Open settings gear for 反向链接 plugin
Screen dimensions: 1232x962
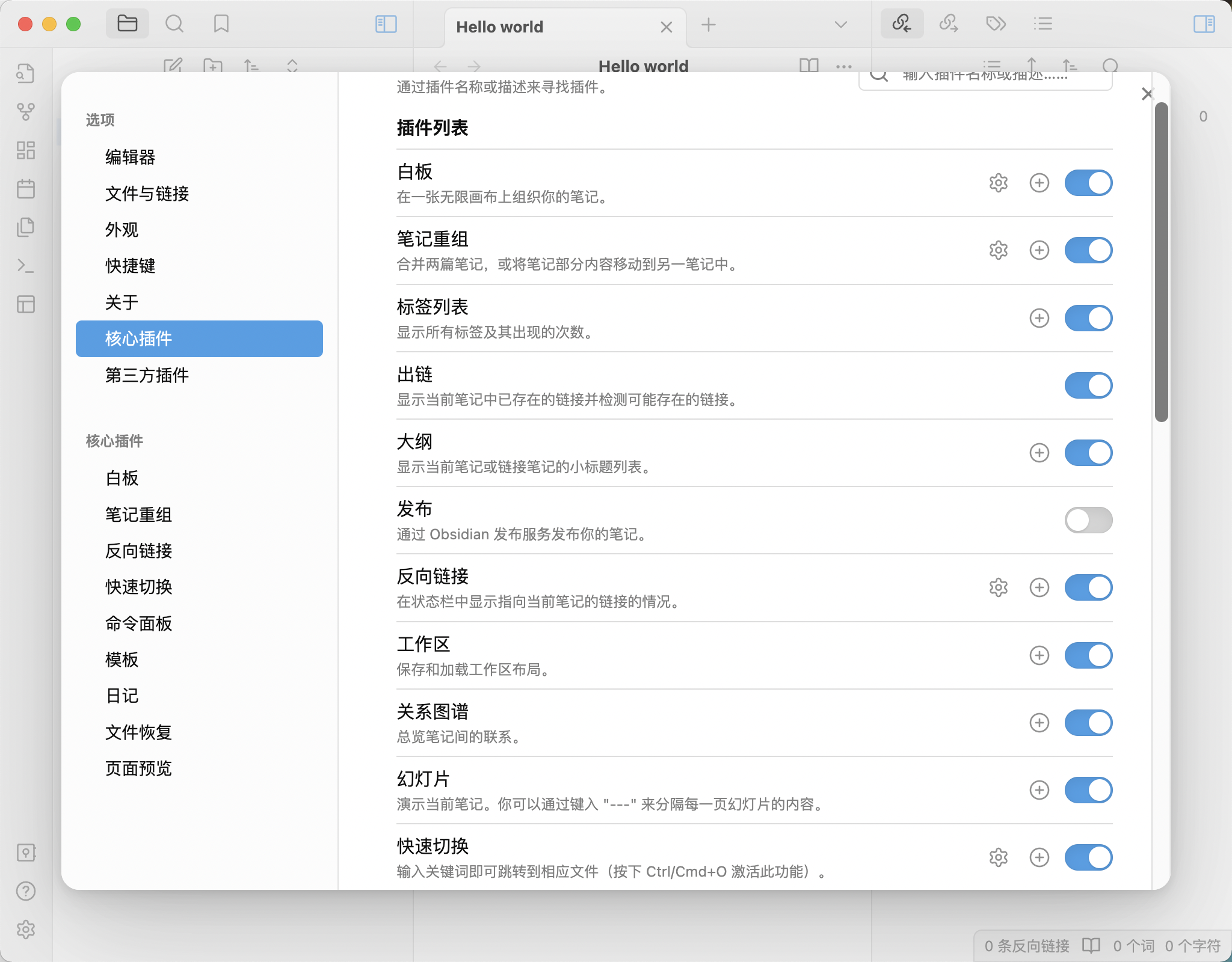998,587
